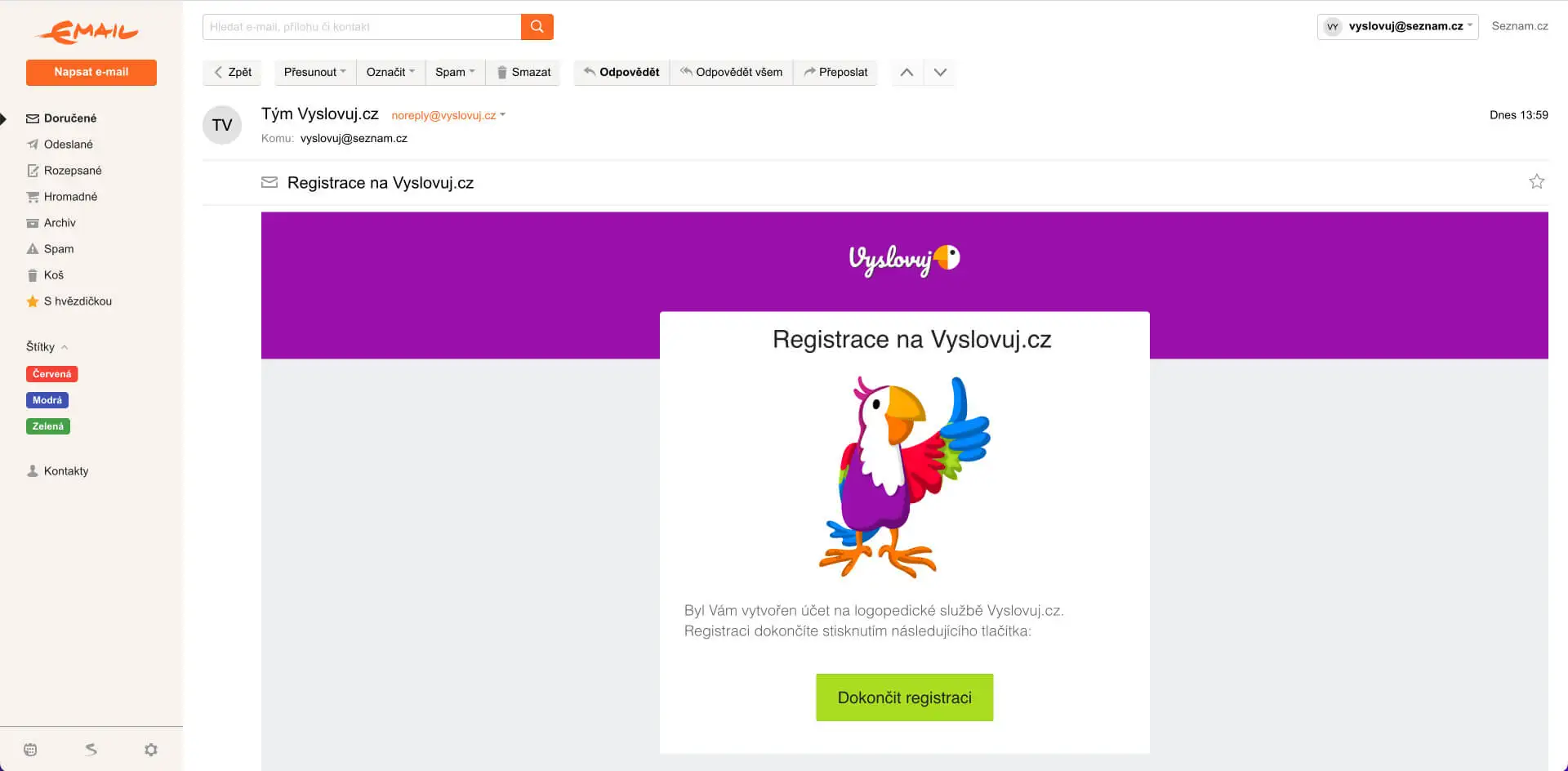Open settings gear in sidebar footer
This screenshot has width=1568, height=771.
pyautogui.click(x=151, y=749)
